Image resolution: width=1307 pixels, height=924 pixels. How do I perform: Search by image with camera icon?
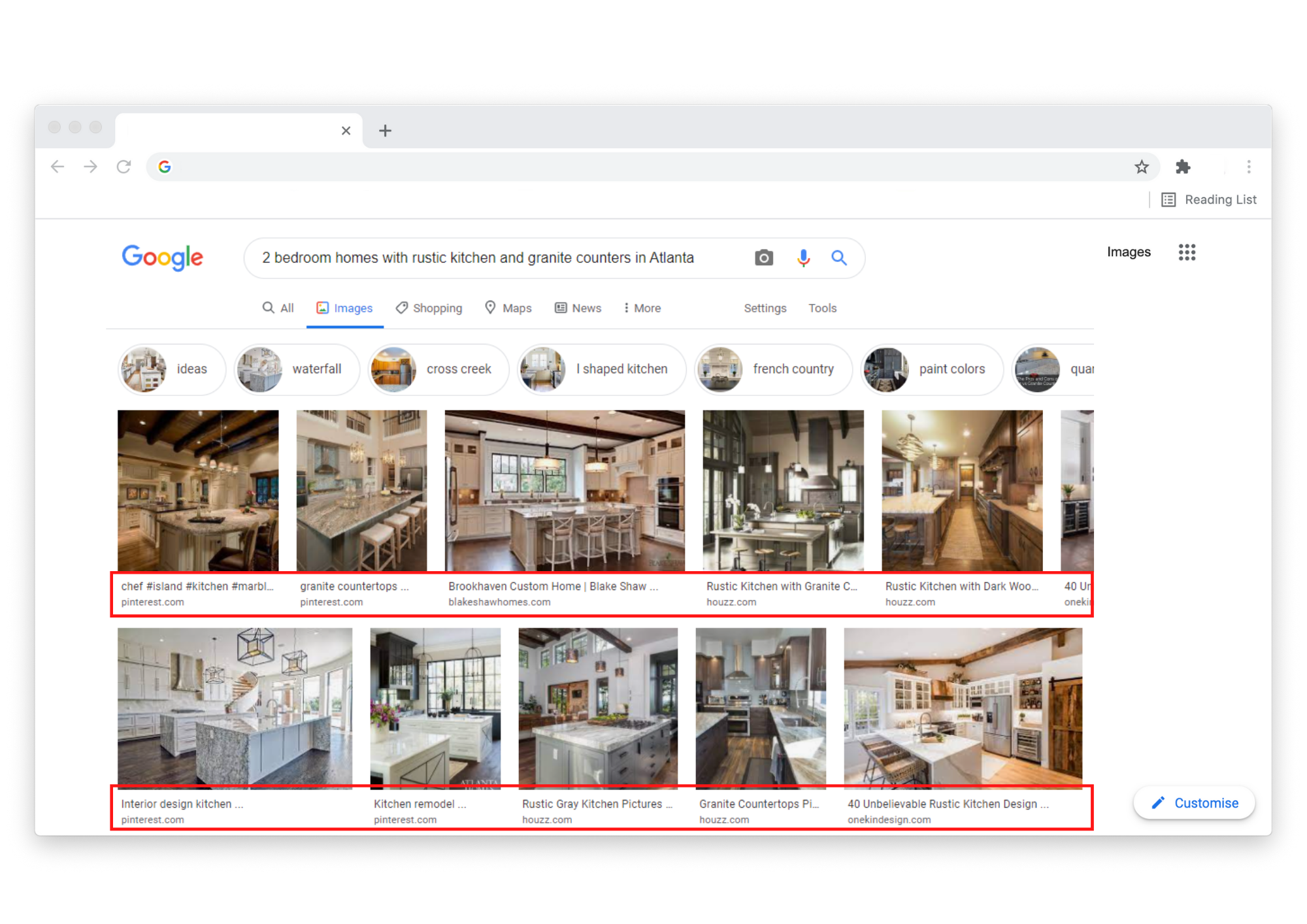(763, 257)
